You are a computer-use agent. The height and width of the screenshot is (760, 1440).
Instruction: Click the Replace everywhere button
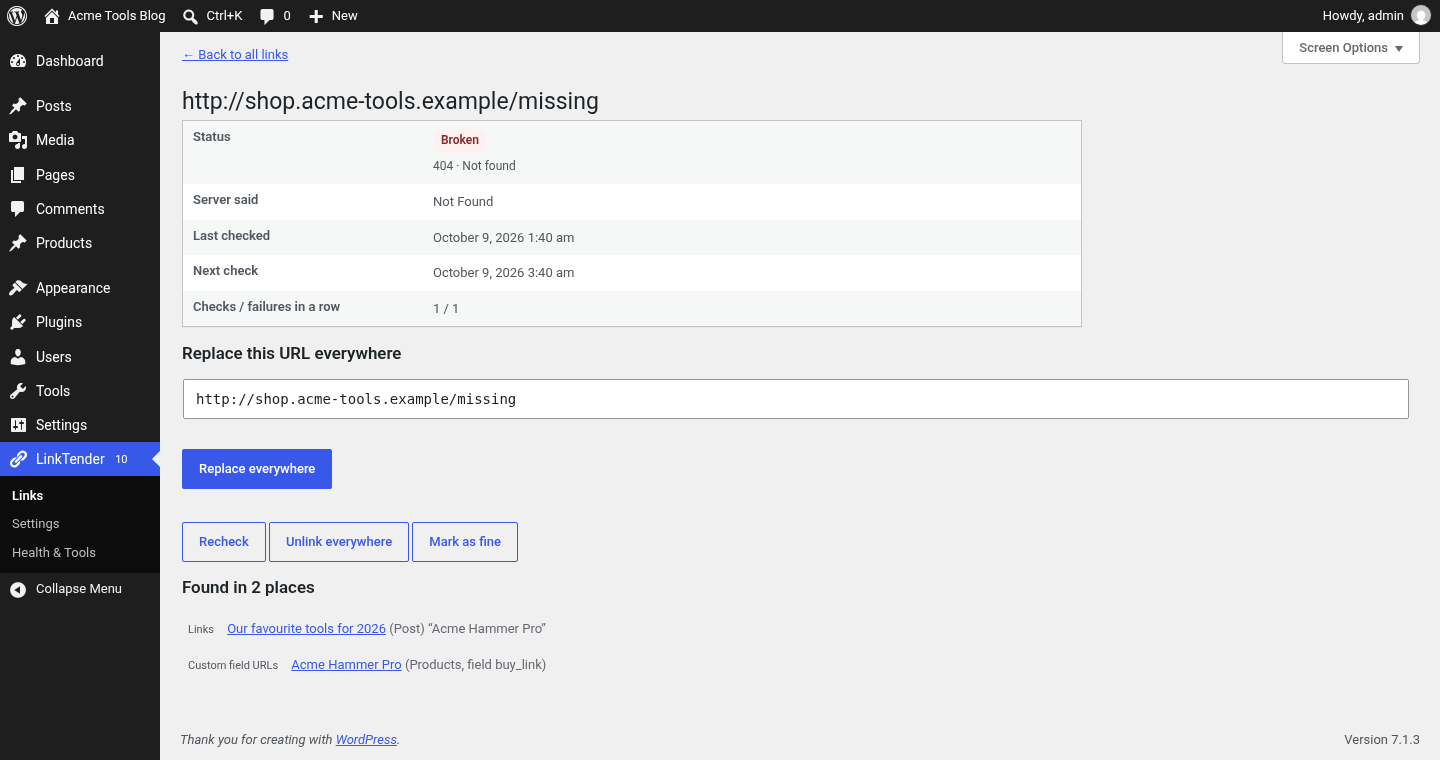pos(257,469)
